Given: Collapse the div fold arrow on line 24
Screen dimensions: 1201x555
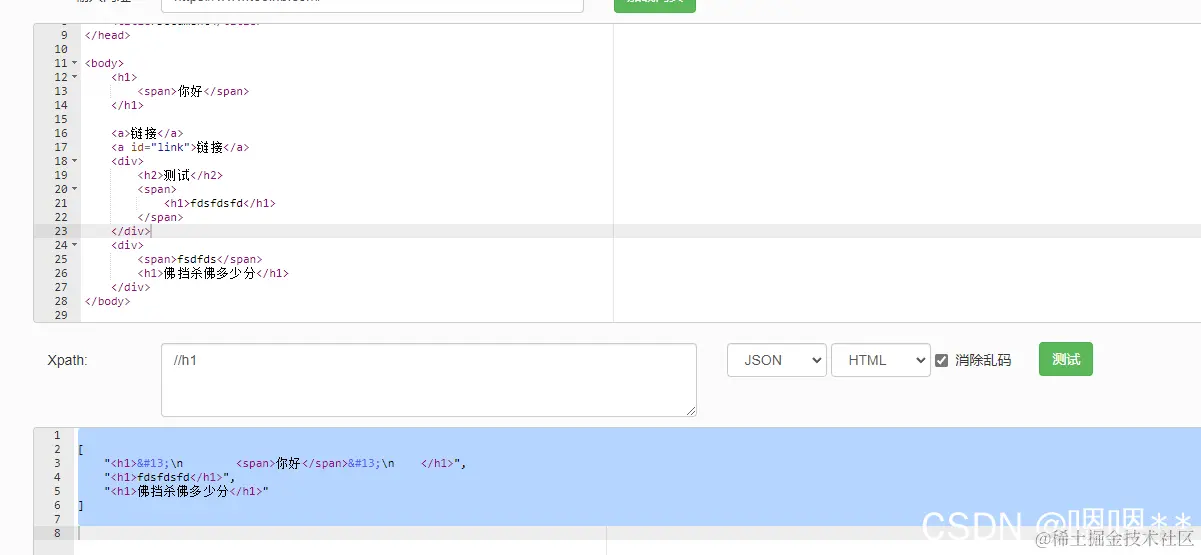Looking at the screenshot, I should [x=74, y=245].
